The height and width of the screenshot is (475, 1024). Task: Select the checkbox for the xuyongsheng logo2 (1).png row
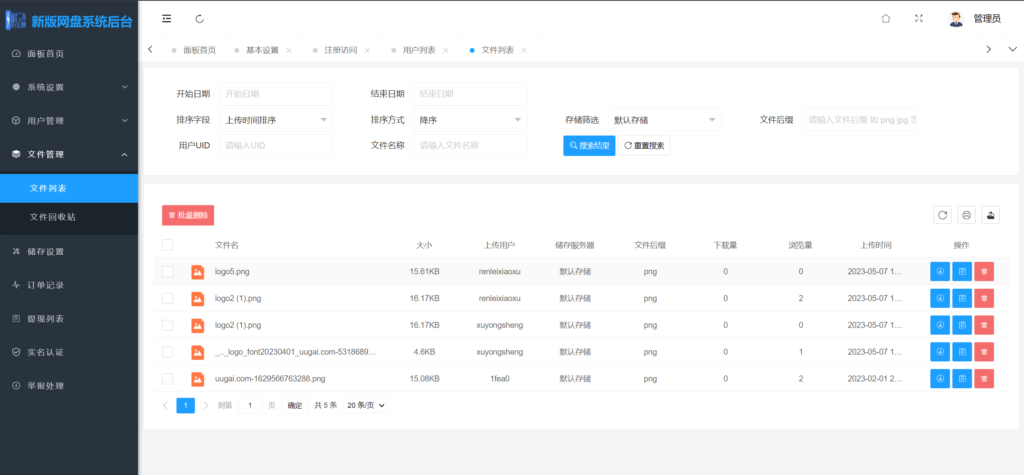point(167,325)
